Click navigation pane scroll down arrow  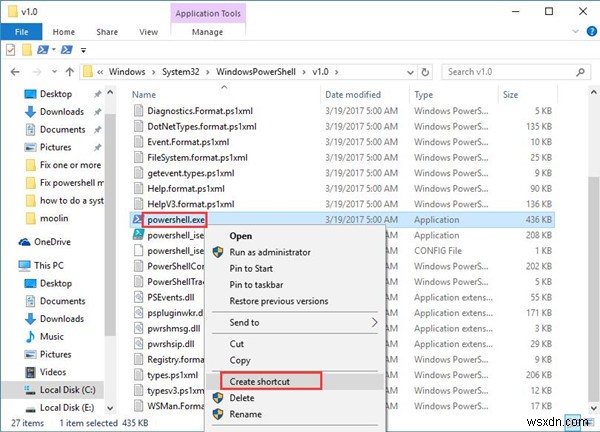pos(110,408)
